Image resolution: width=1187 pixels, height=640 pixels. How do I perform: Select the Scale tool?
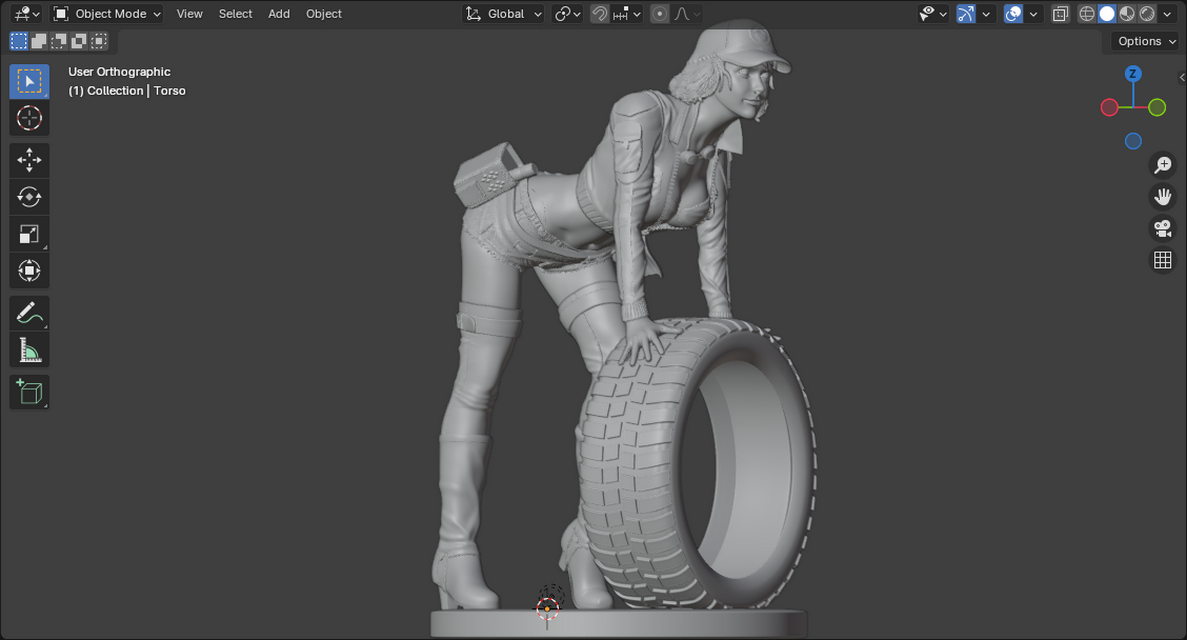[x=29, y=234]
